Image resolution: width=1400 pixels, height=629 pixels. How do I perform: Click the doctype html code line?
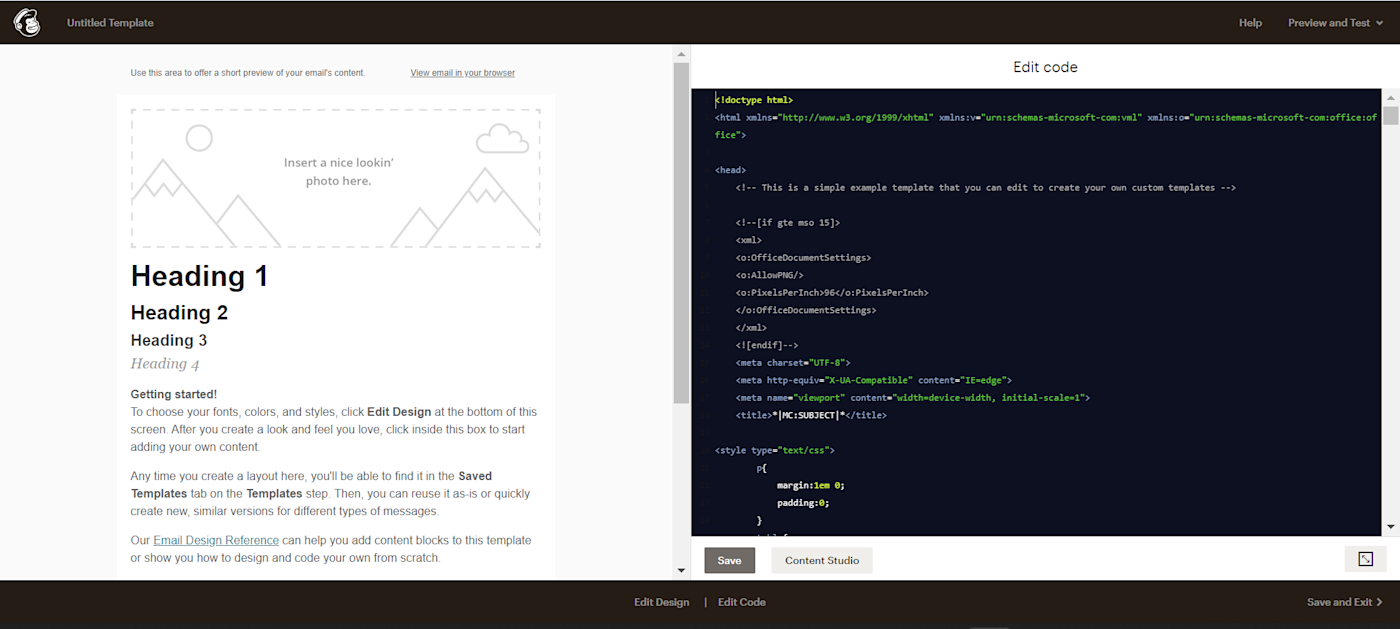[754, 100]
